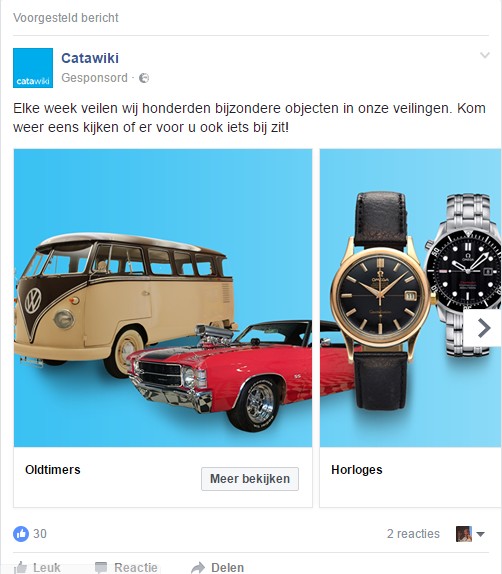Click the Catawiki logo profile picture
The width and height of the screenshot is (502, 574).
tap(33, 68)
